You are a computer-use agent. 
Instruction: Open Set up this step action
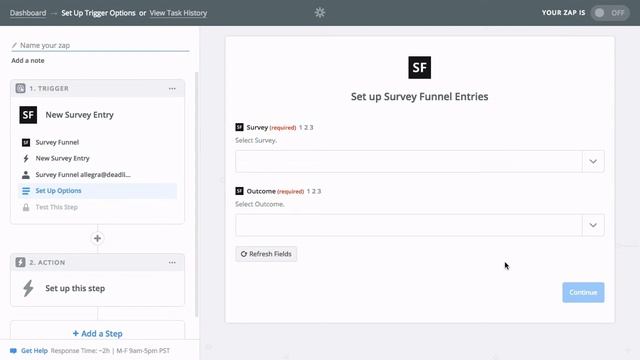(x=98, y=288)
